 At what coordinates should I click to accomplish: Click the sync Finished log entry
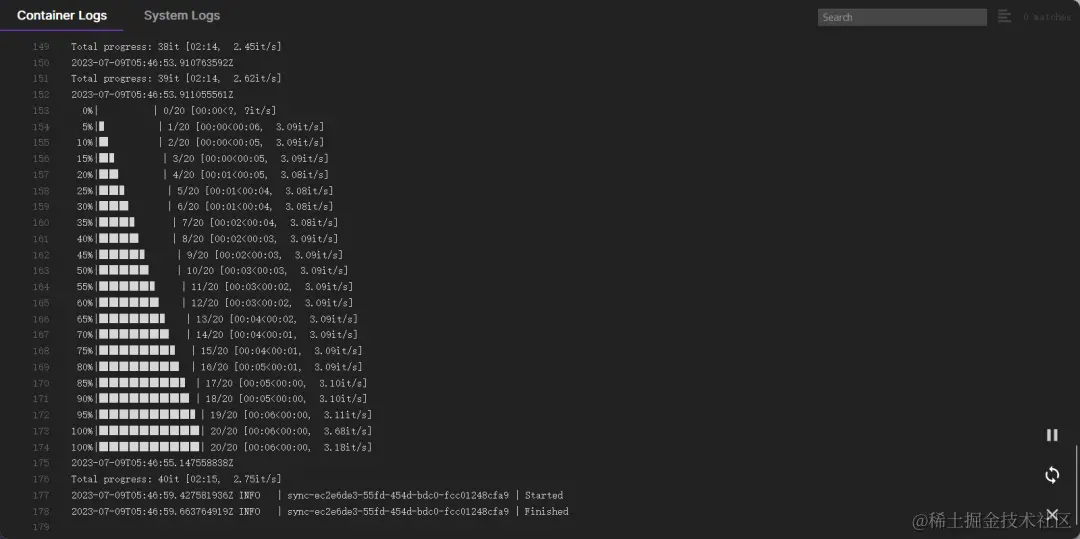[320, 511]
